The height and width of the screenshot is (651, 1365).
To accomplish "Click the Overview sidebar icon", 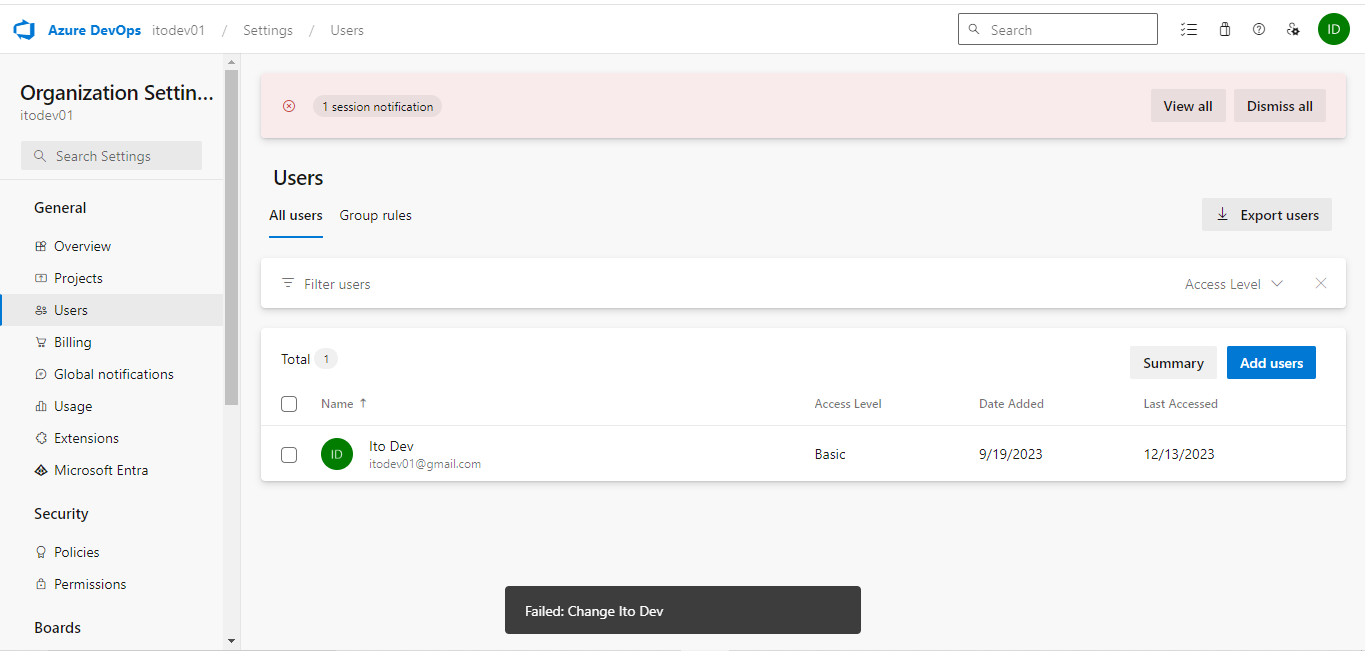I will pos(41,246).
